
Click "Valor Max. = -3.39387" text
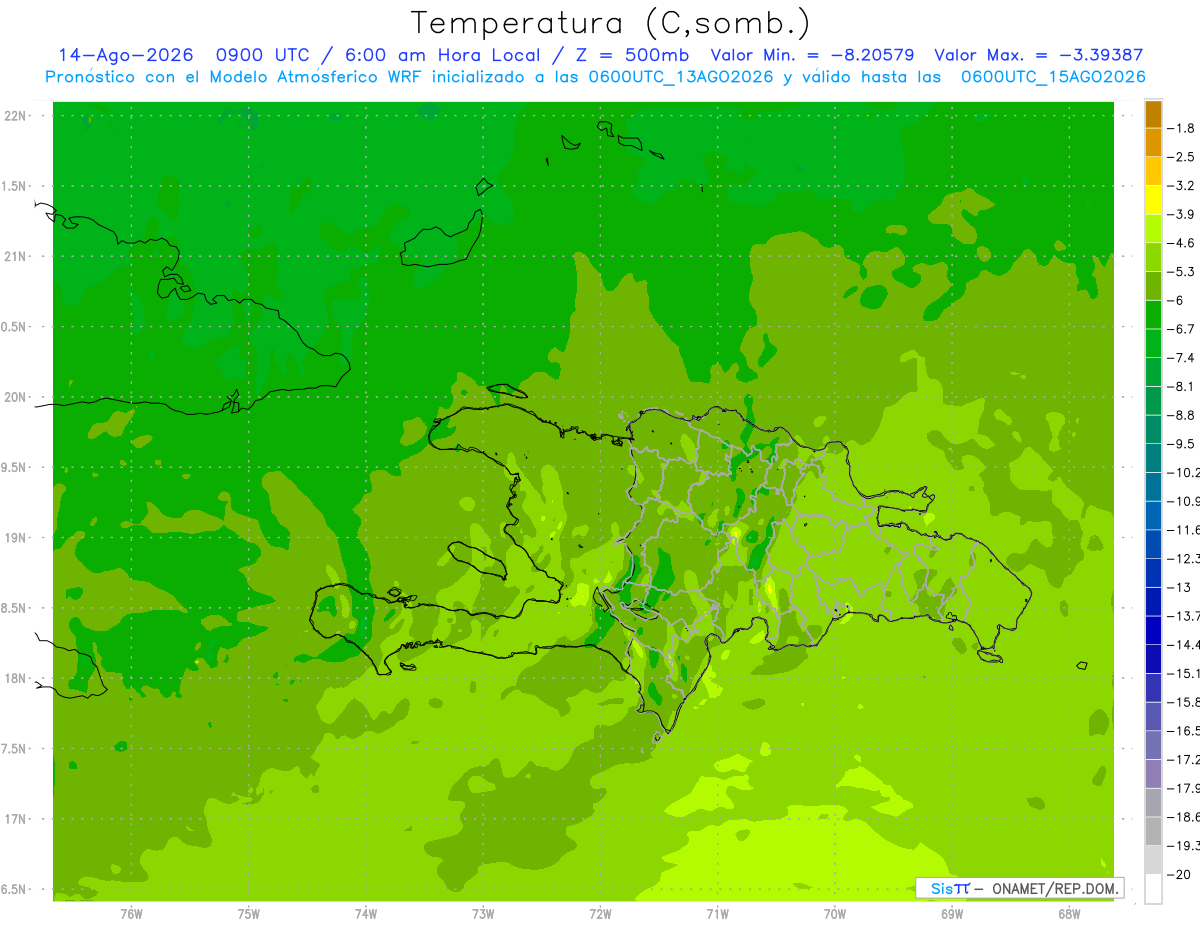pyautogui.click(x=1039, y=56)
